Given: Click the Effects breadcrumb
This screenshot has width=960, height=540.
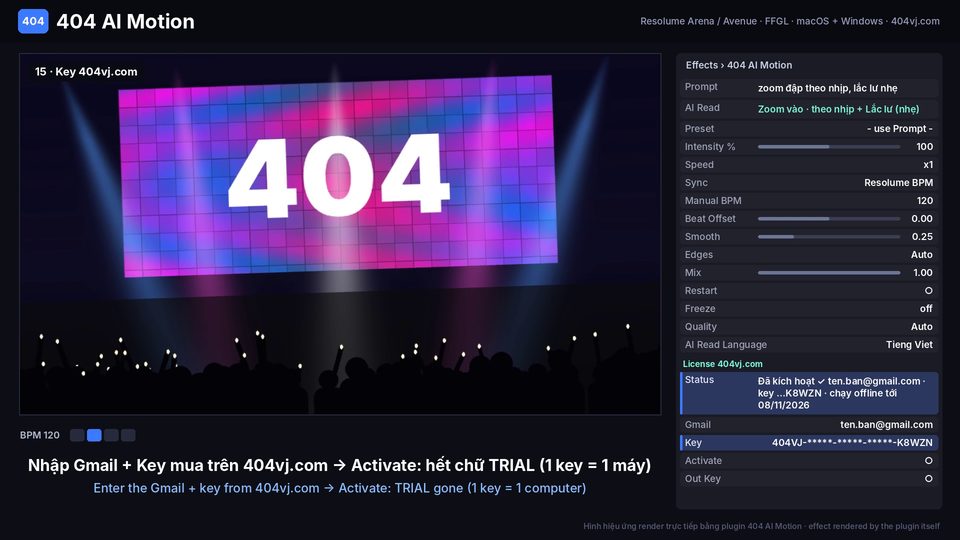Looking at the screenshot, I should 701,65.
